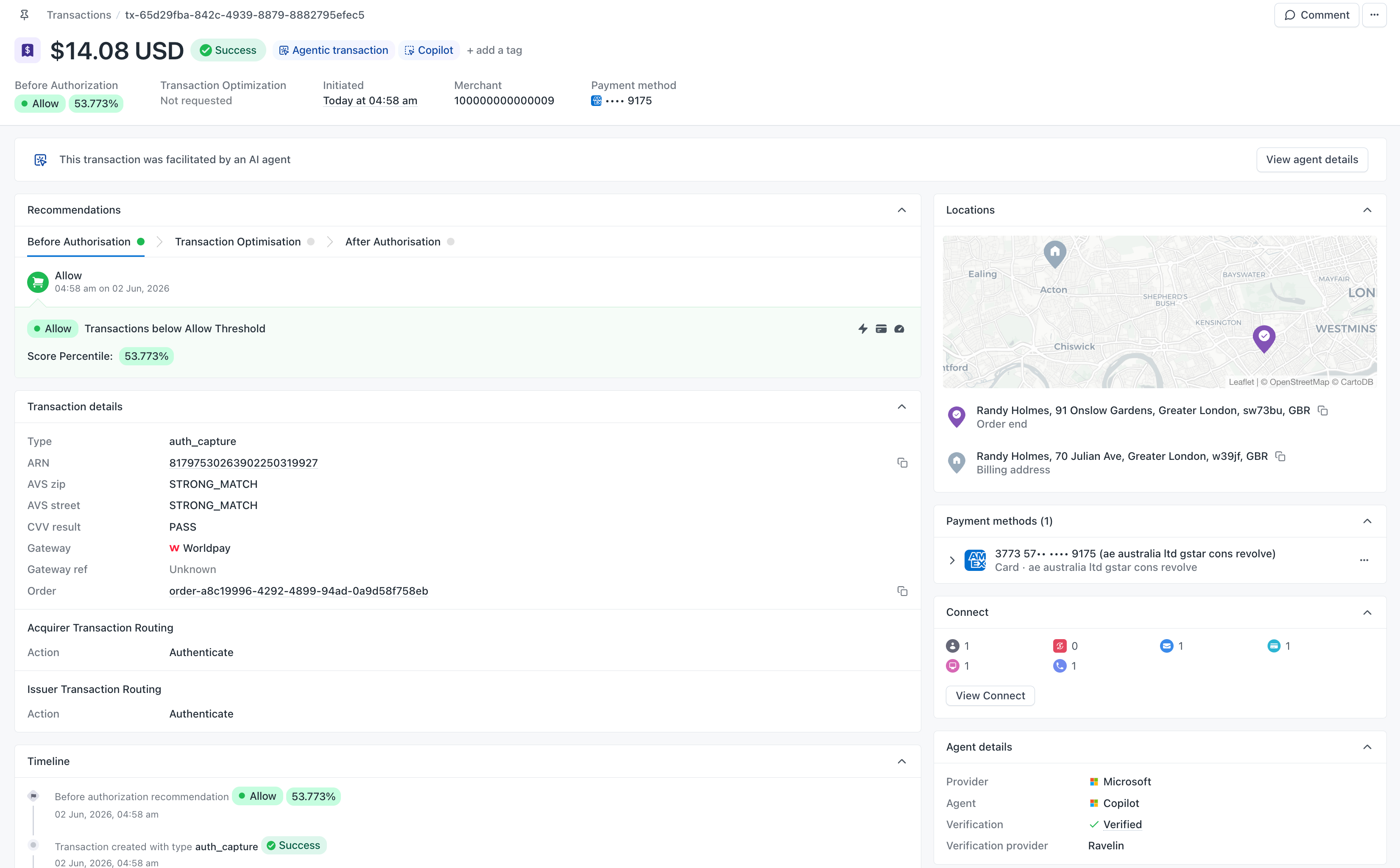Screen dimensions: 1400x868
Task: Collapse the Transaction details panel
Action: [x=901, y=407]
